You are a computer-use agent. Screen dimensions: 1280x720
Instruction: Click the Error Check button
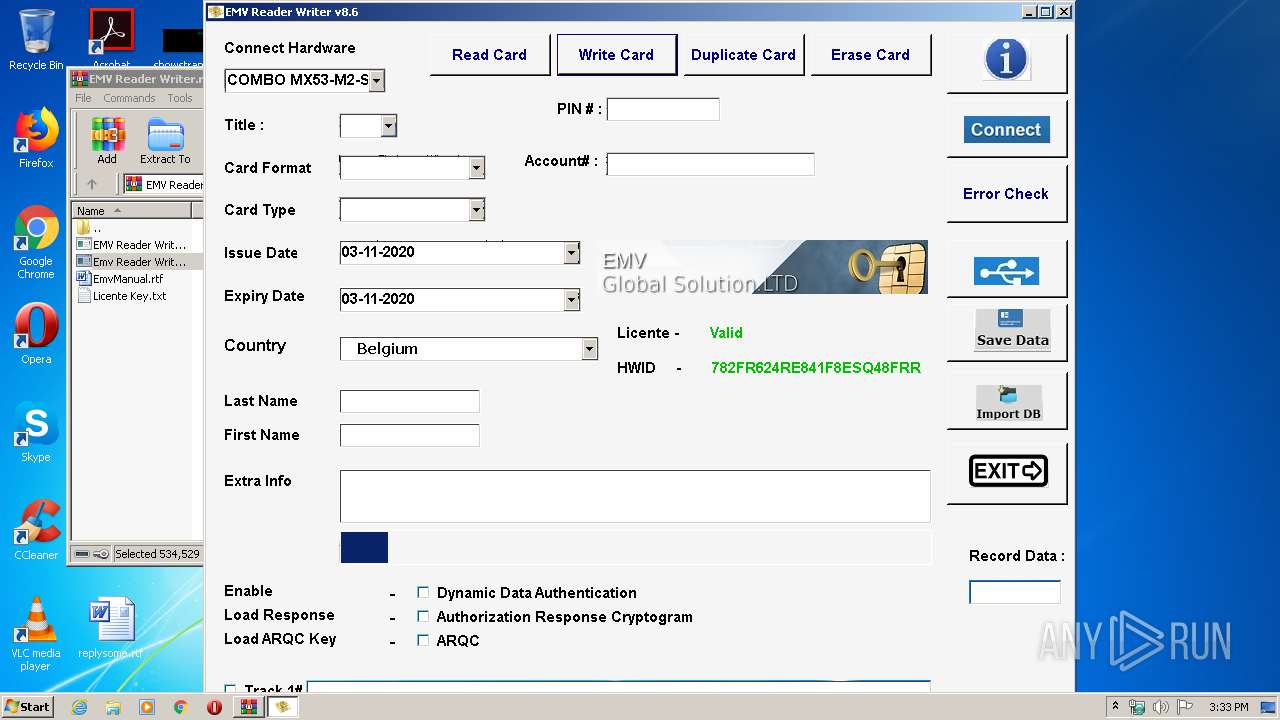(1006, 194)
